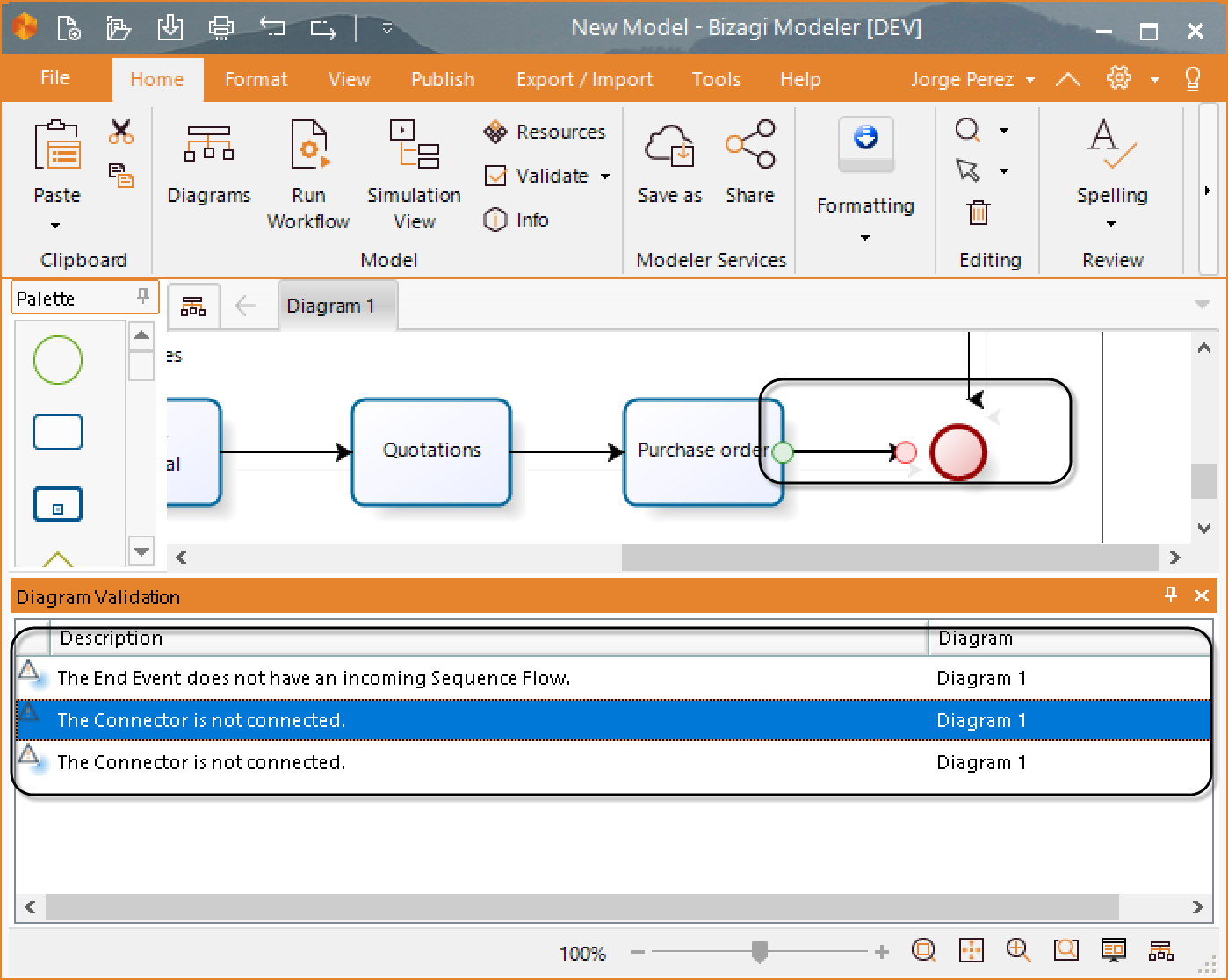Open the File menu
This screenshot has width=1228, height=980.
point(54,78)
